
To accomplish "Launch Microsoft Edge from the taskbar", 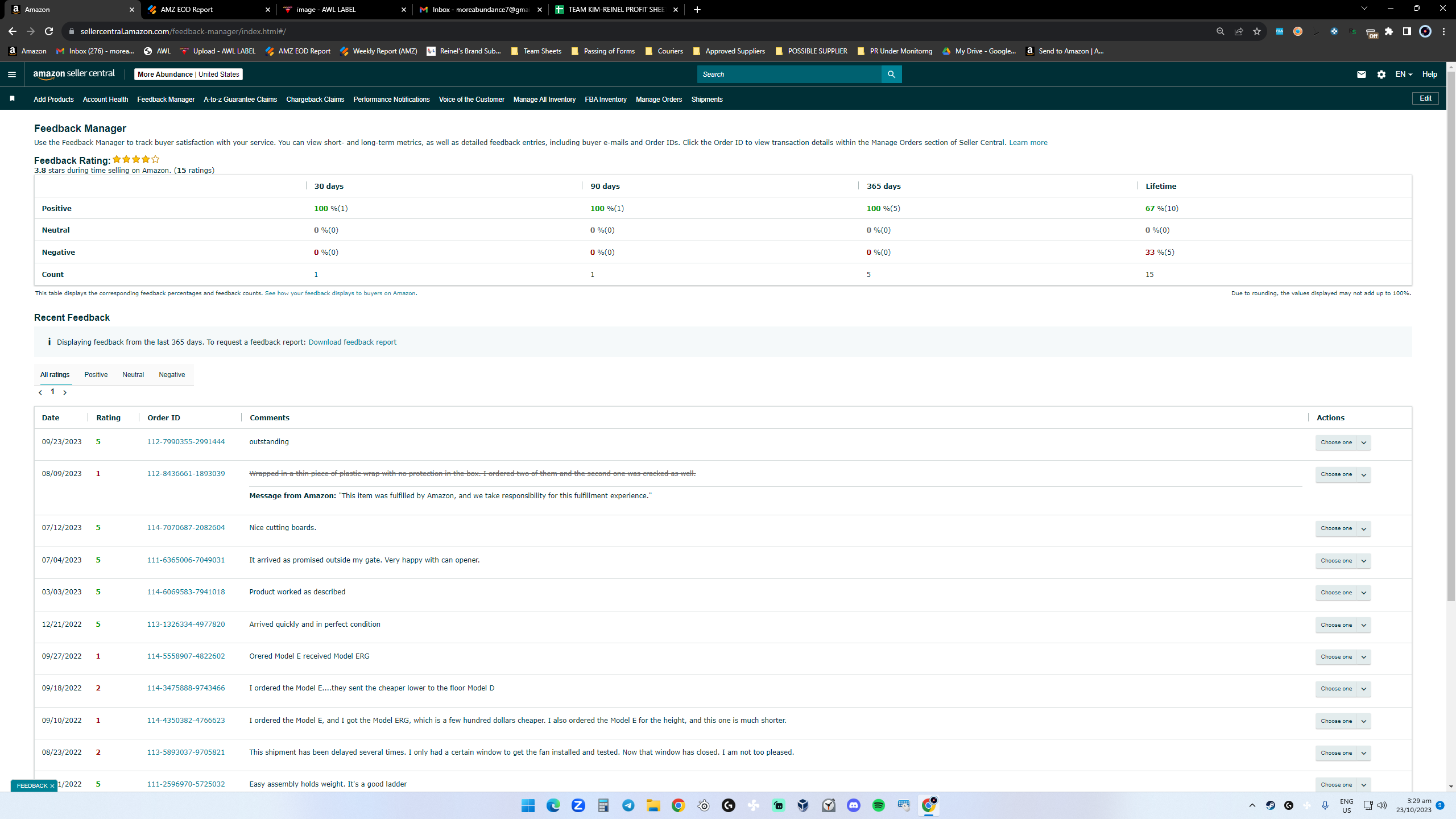I will pos(553,805).
